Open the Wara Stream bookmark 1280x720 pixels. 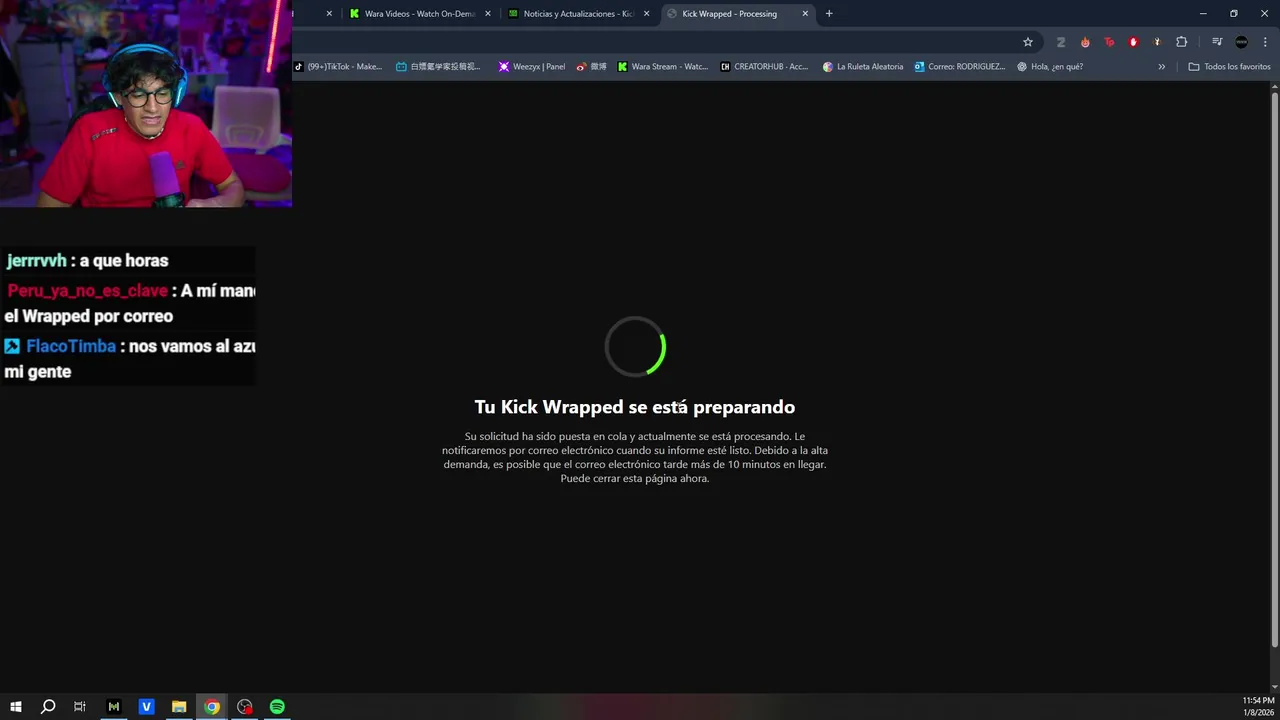[662, 67]
